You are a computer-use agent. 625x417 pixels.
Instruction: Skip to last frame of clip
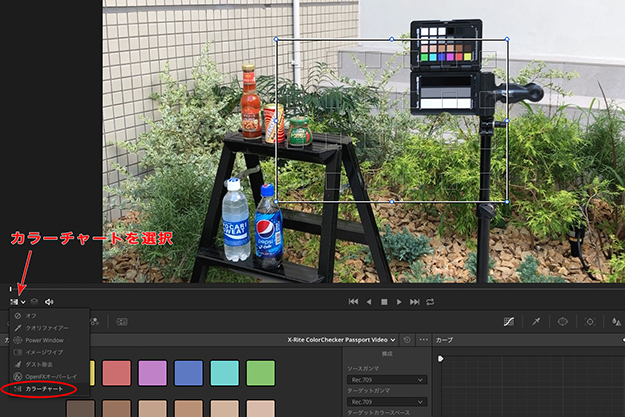(415, 301)
